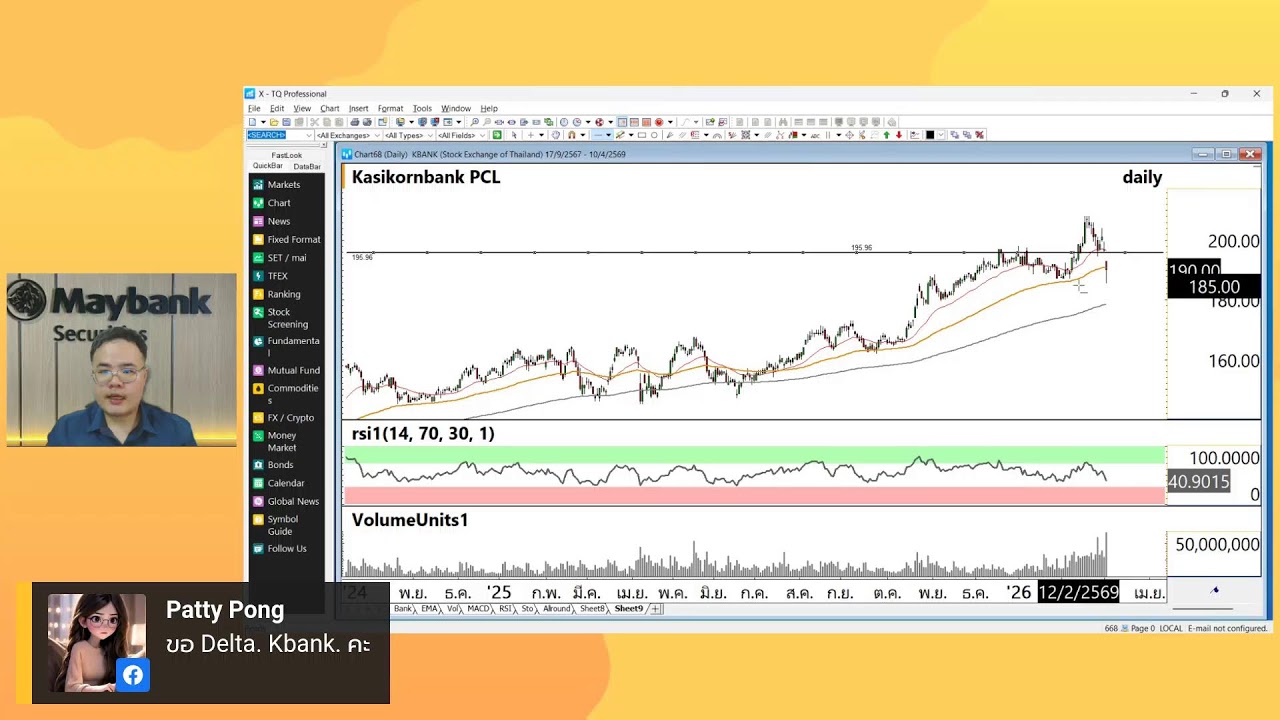
Task: Open the File menu
Action: coord(254,108)
